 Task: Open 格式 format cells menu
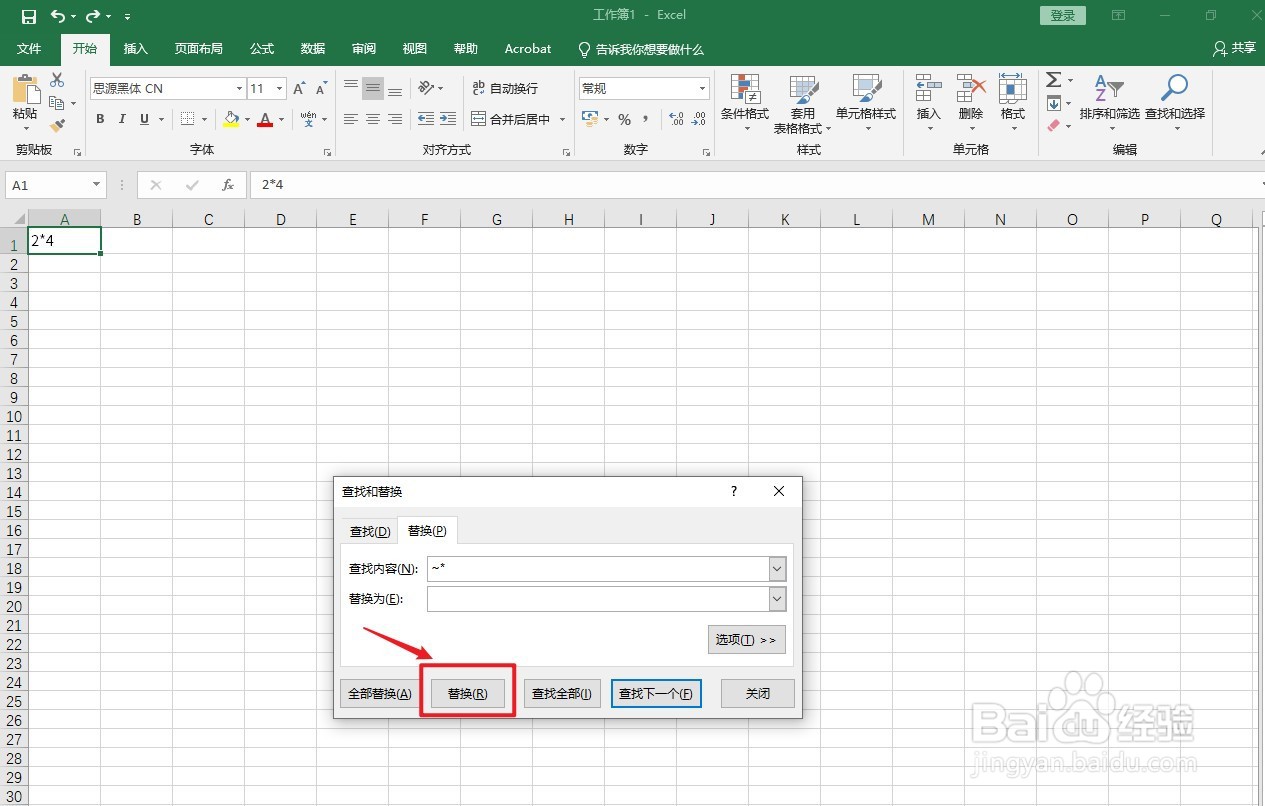[1013, 100]
